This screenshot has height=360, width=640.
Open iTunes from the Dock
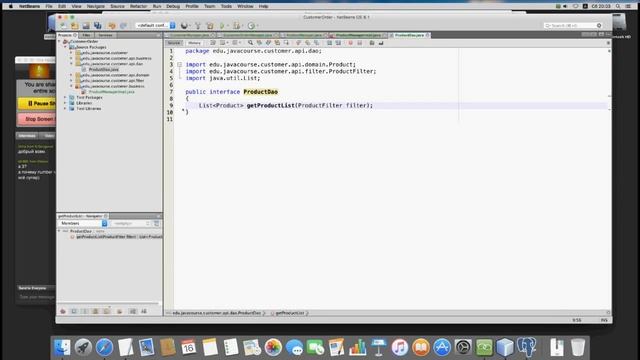(400, 347)
